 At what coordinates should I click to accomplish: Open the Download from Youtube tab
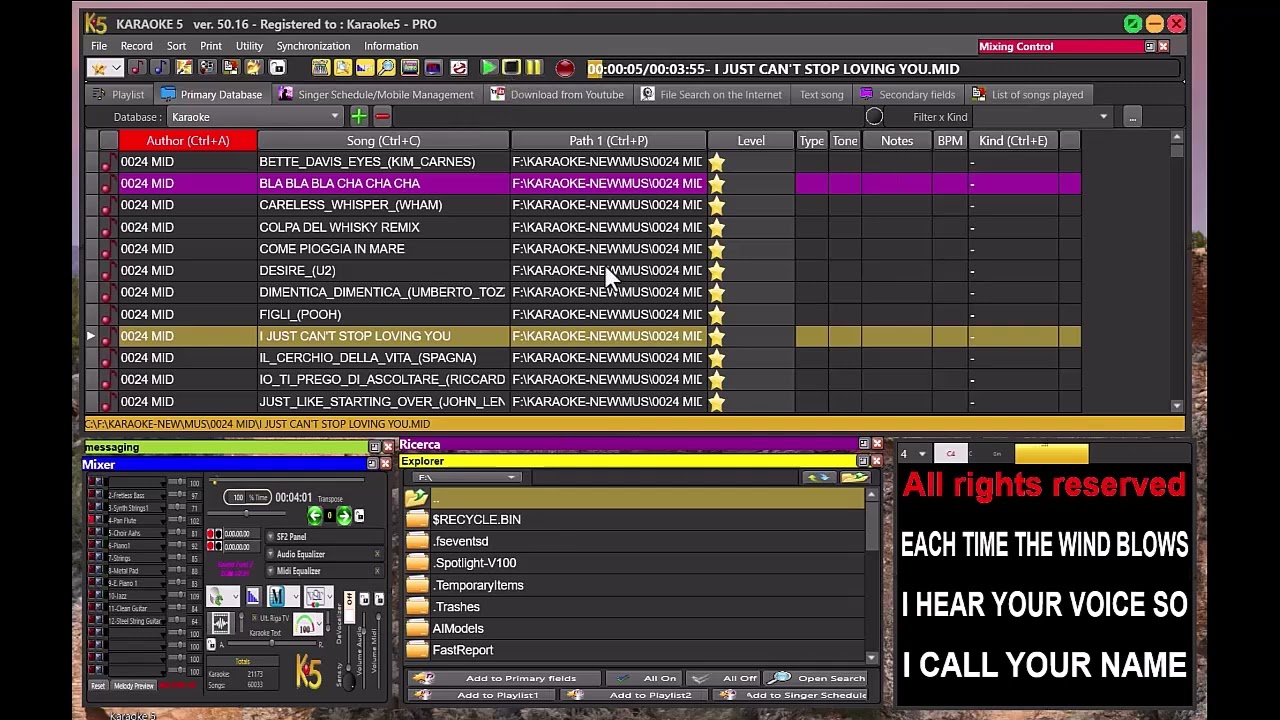pyautogui.click(x=557, y=94)
